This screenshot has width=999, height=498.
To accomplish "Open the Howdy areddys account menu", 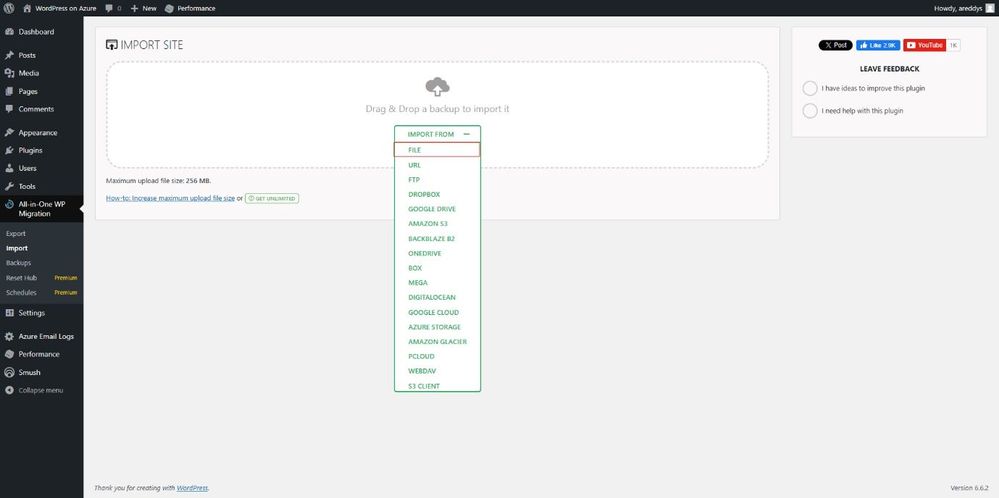I will (x=958, y=8).
